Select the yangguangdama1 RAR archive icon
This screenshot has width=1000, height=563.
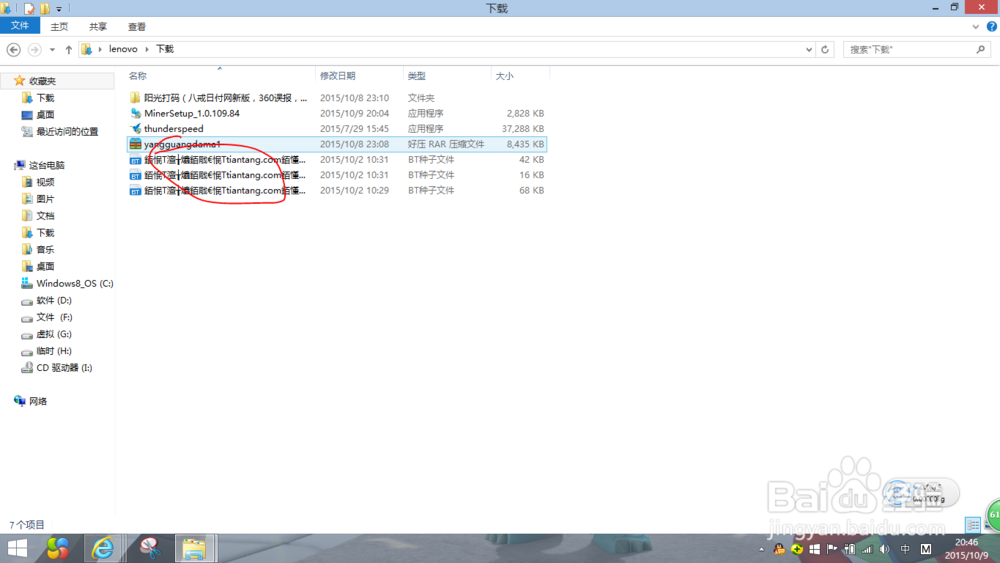[x=135, y=144]
